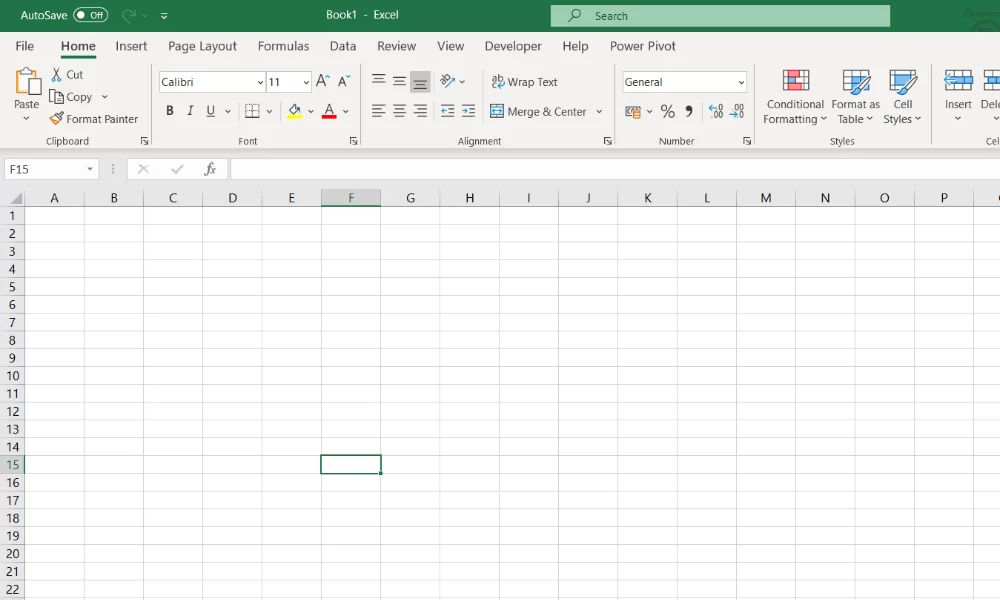Click the Center align icon
This screenshot has height=600, width=1000.
[399, 112]
